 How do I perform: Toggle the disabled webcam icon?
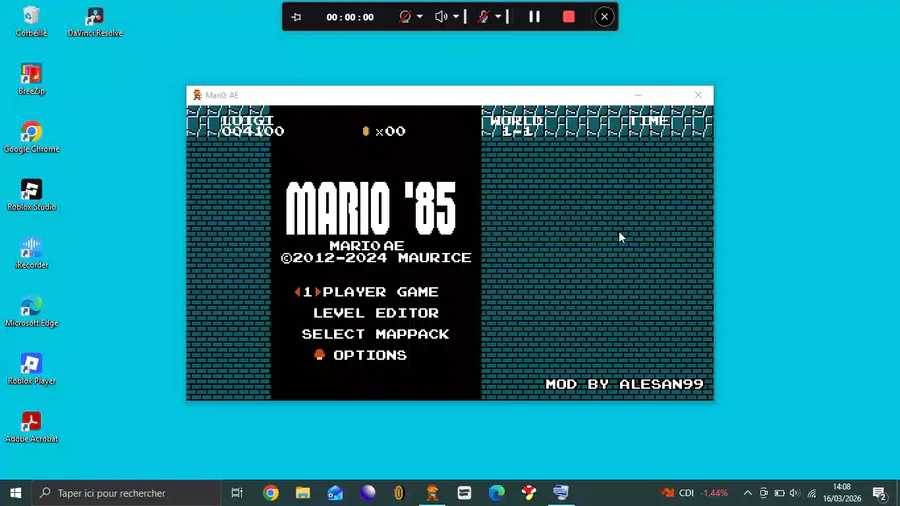405,17
